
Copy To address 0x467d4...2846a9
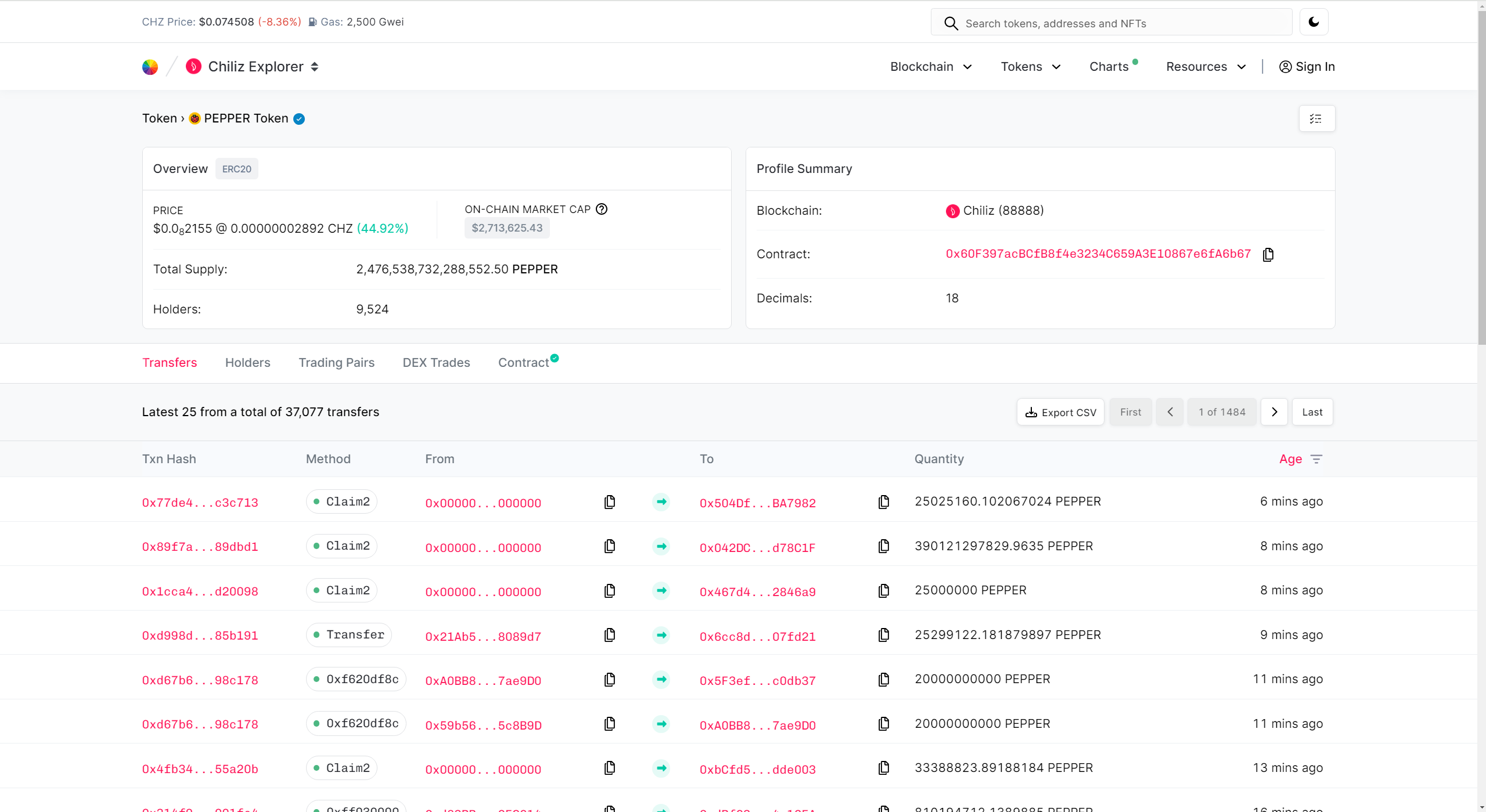pos(884,591)
